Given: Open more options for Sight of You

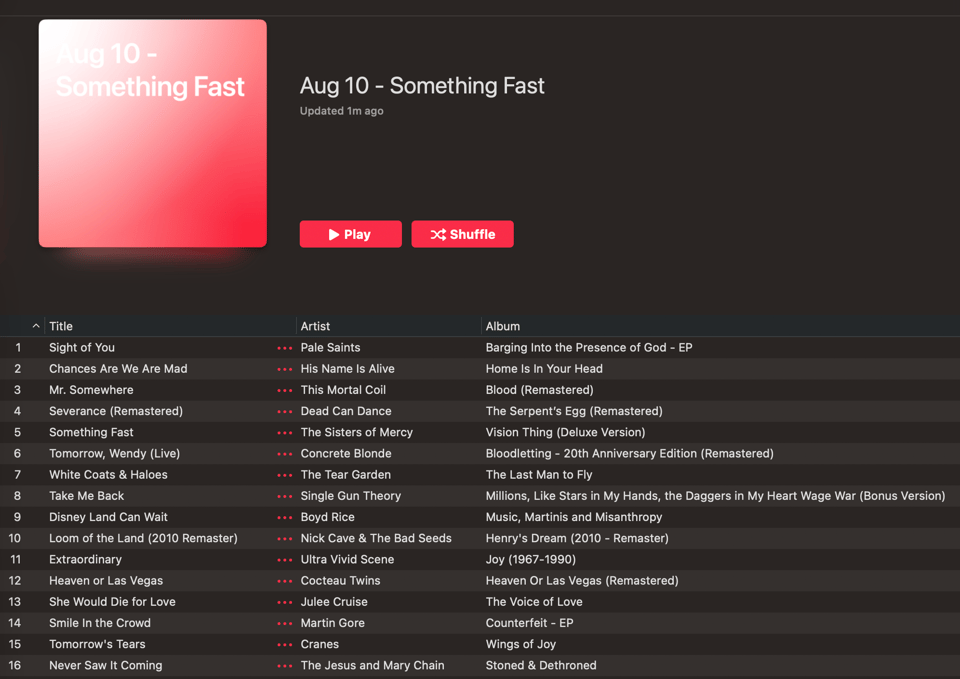Looking at the screenshot, I should click(x=285, y=348).
